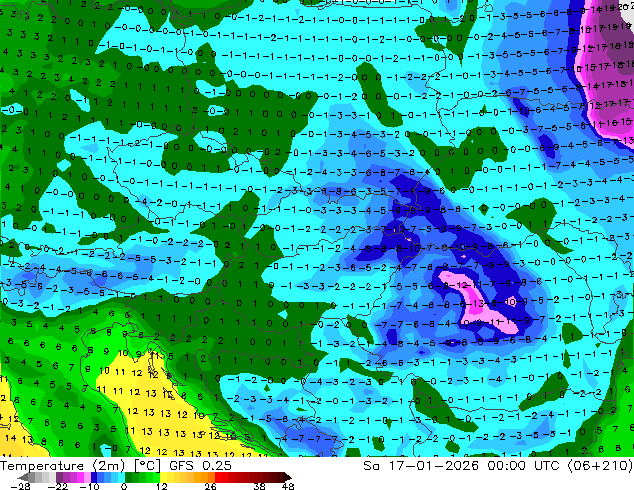Click the cyan swatch in the legend
This screenshot has height=490, width=634.
(x=121, y=477)
